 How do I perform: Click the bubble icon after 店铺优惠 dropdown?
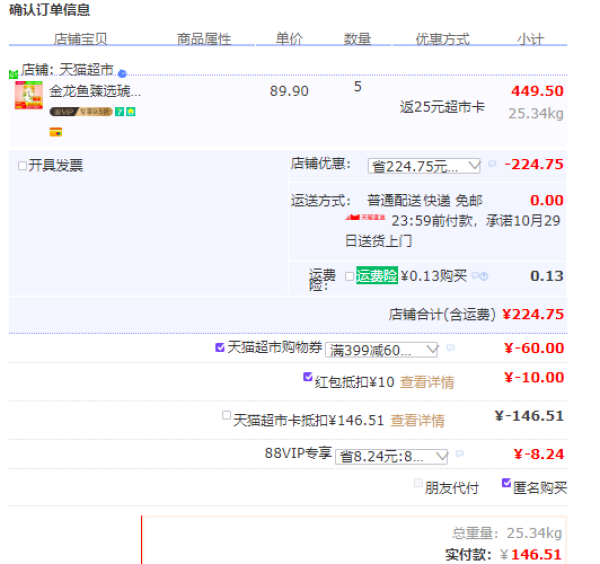492,164
